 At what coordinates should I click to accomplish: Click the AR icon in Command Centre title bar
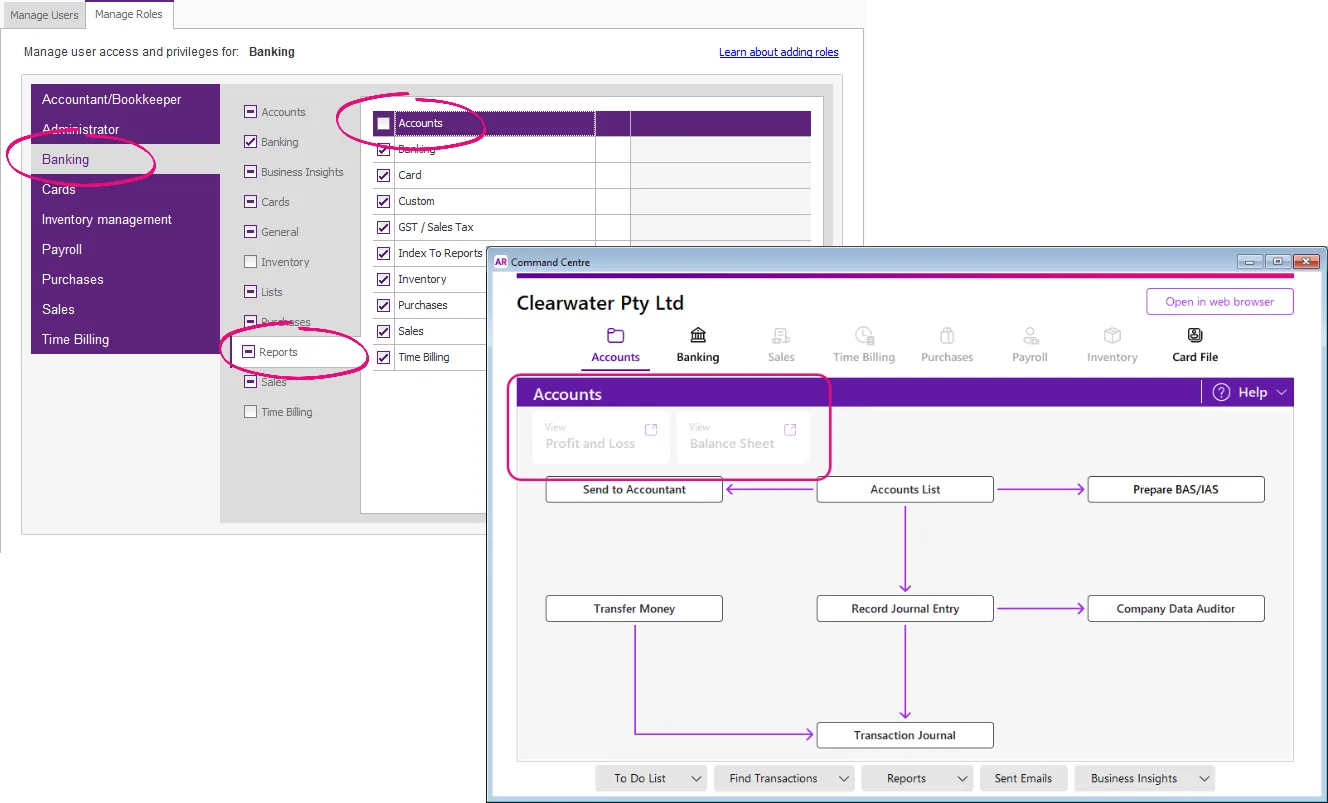point(501,262)
